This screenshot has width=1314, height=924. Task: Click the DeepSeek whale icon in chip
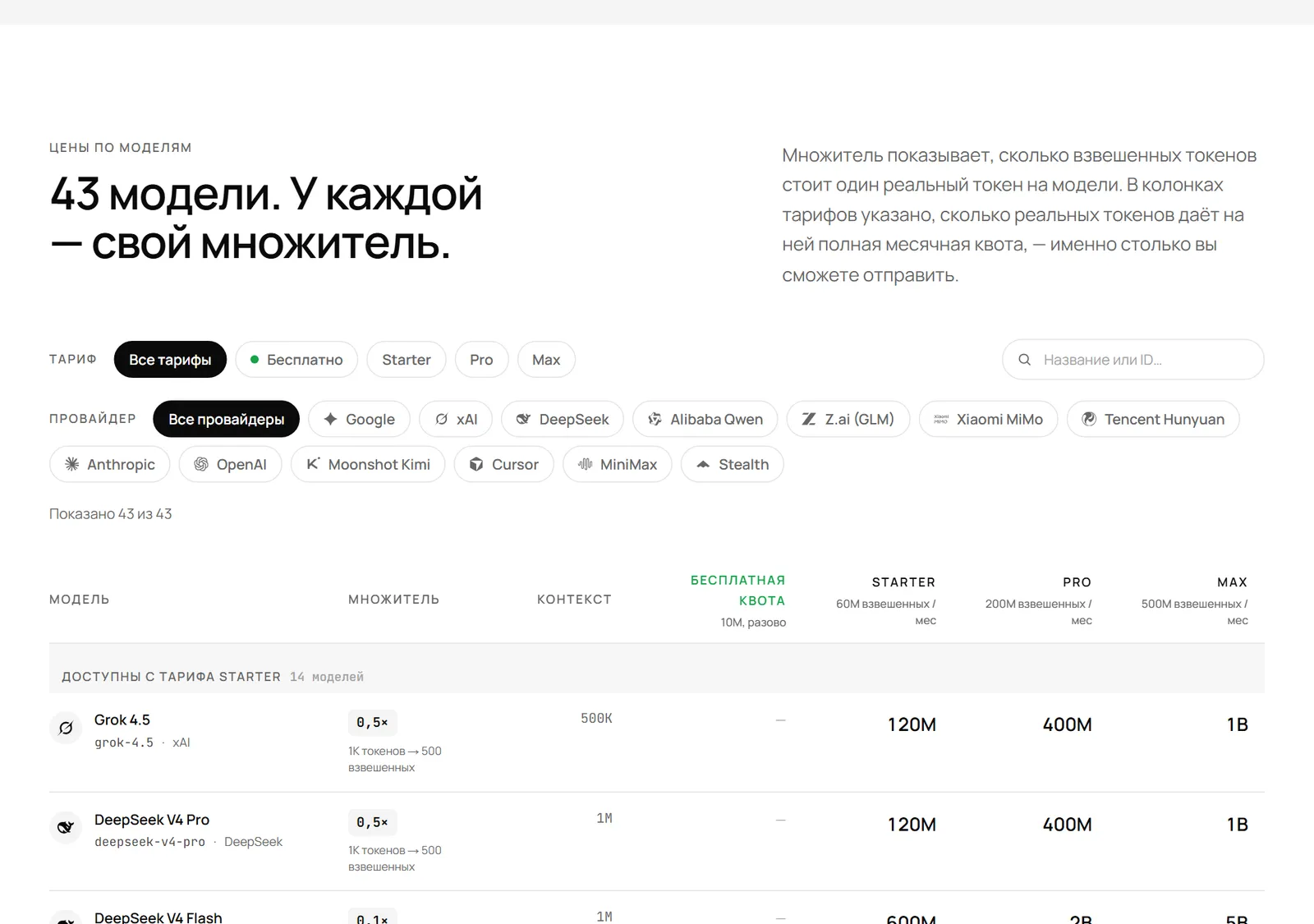(523, 419)
